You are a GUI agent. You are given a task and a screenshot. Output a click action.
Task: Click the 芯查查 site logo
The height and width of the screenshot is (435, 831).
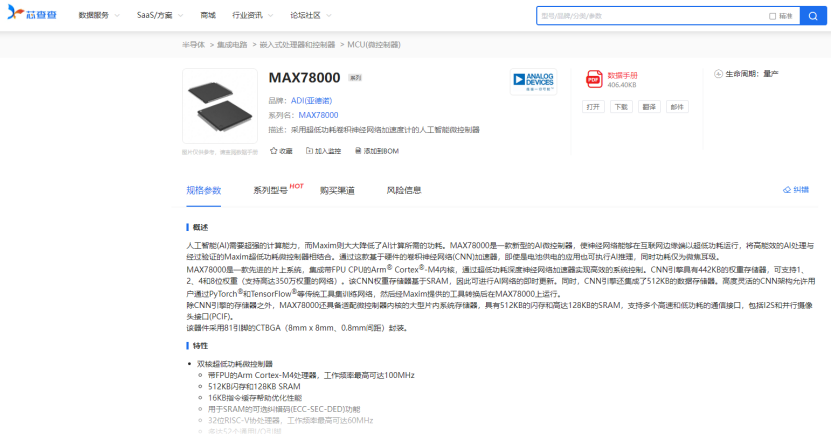click(32, 13)
